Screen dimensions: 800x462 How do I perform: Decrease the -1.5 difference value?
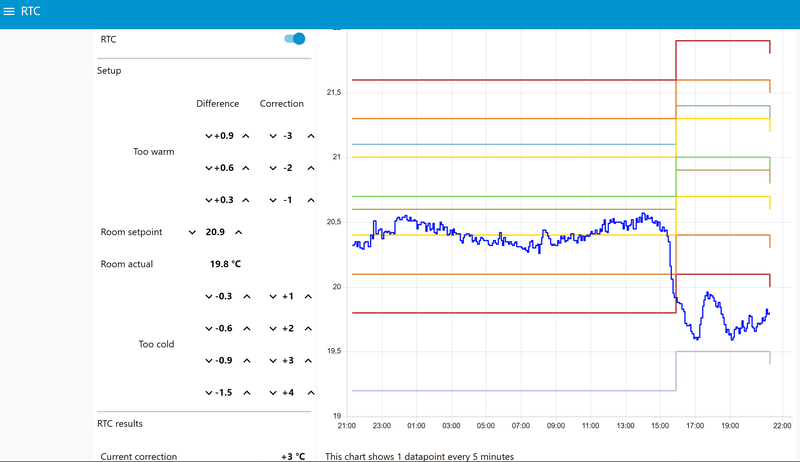click(208, 393)
